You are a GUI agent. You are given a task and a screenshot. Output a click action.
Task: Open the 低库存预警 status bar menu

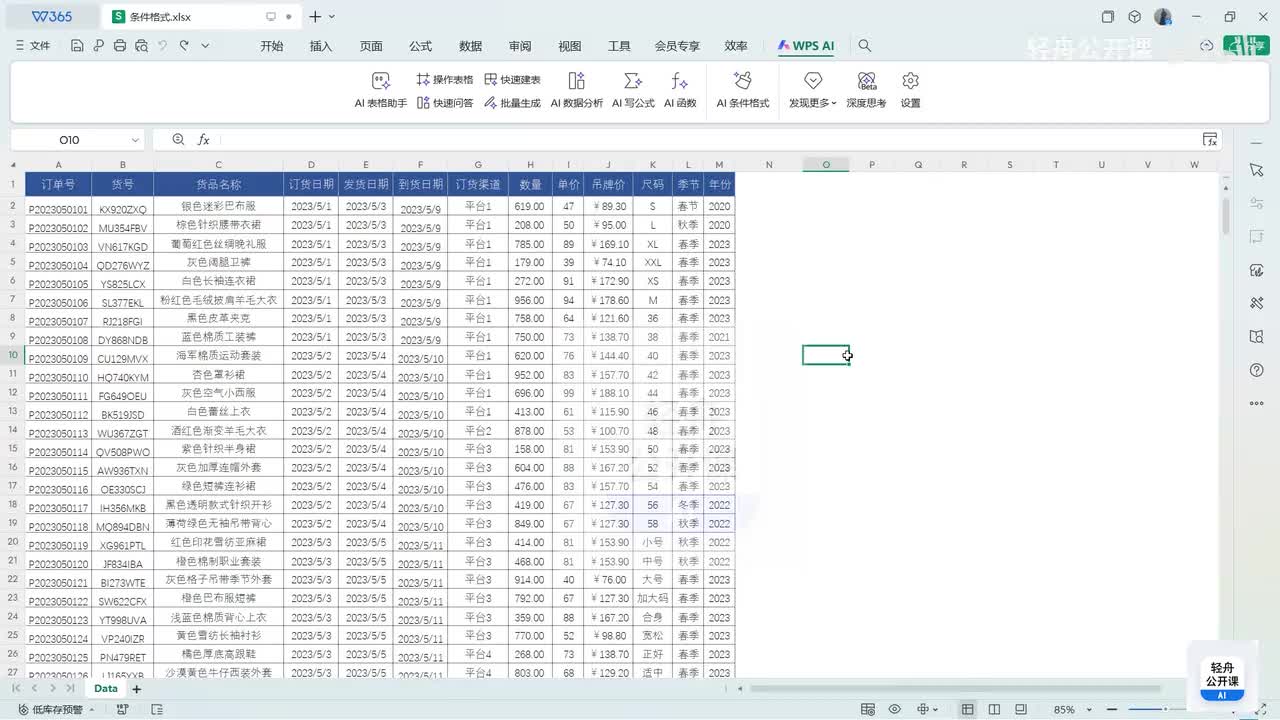pyautogui.click(x=55, y=710)
